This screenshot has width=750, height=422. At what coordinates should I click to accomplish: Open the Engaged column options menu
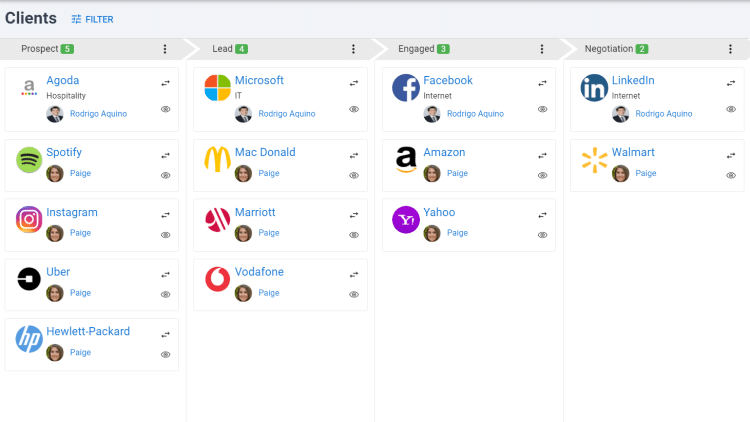542,49
